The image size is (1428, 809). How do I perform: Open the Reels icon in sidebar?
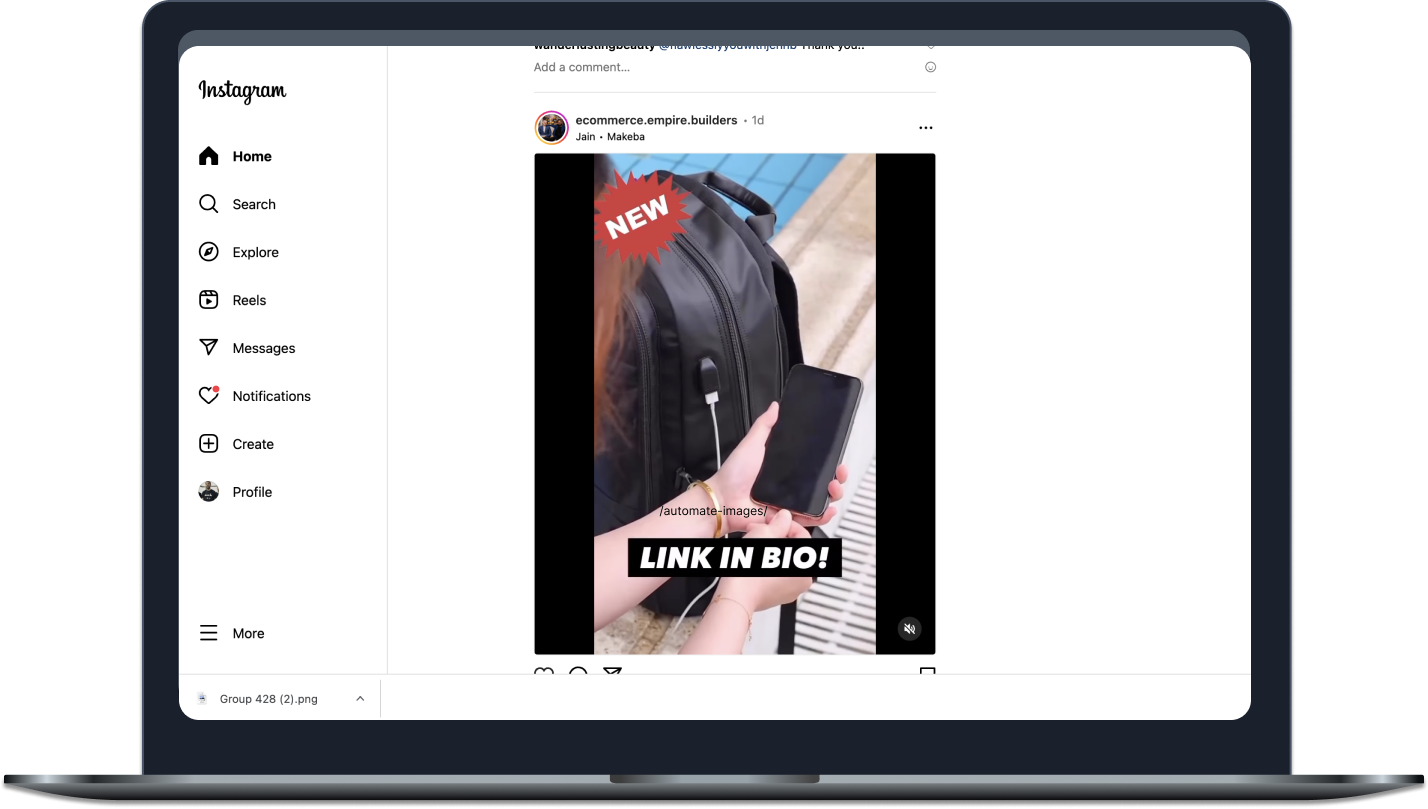click(x=208, y=300)
